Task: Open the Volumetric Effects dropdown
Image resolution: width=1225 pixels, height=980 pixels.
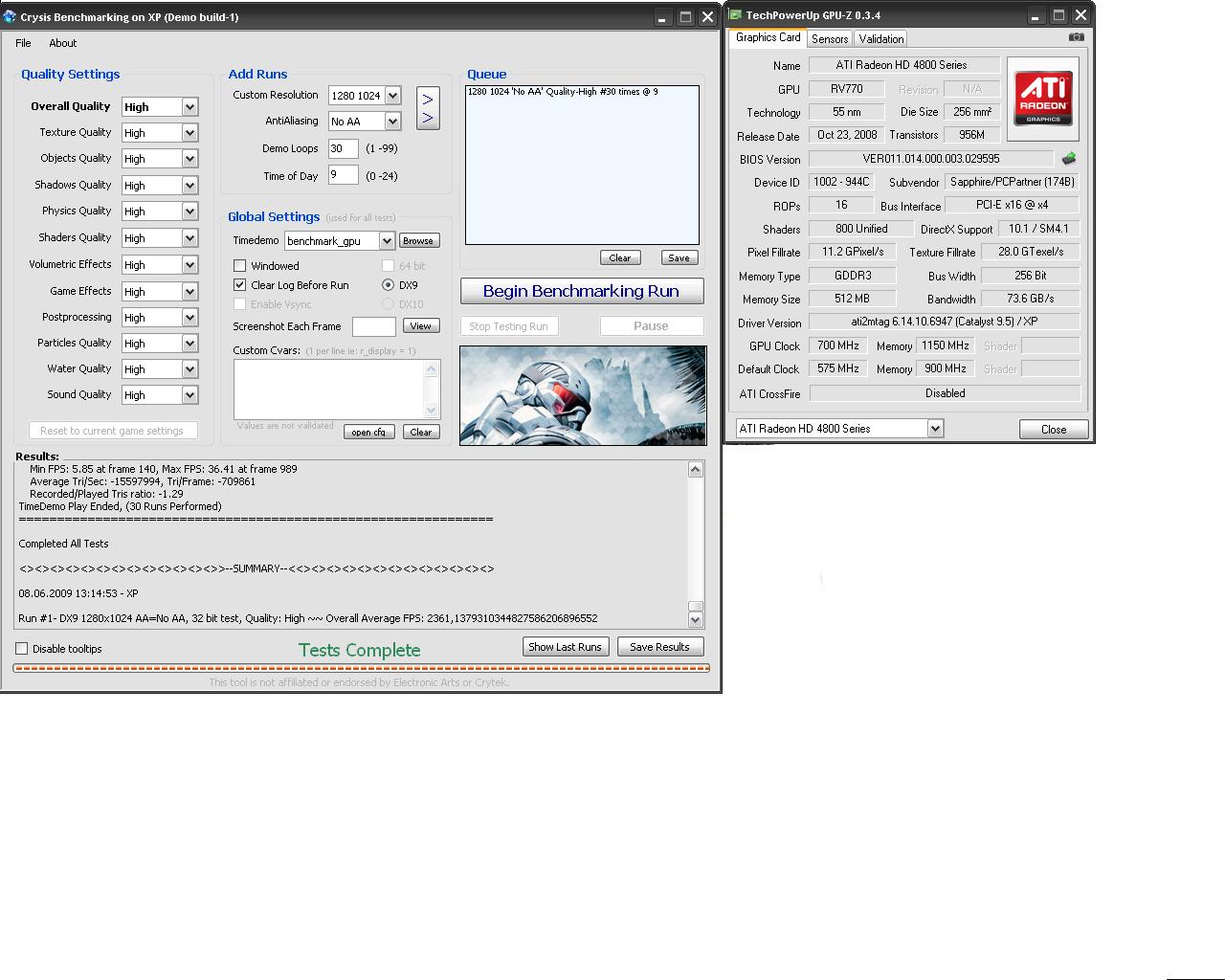Action: click(x=189, y=265)
